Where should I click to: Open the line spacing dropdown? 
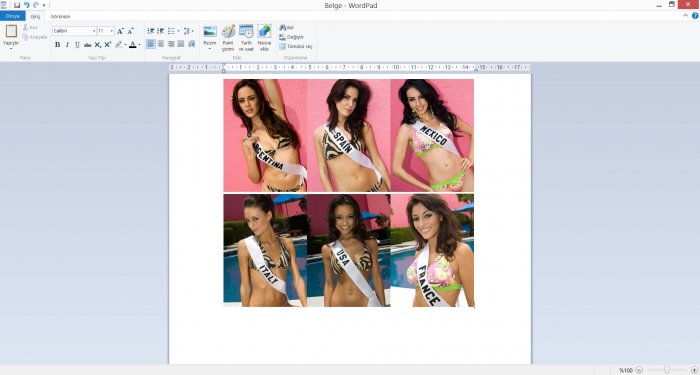coord(189,31)
